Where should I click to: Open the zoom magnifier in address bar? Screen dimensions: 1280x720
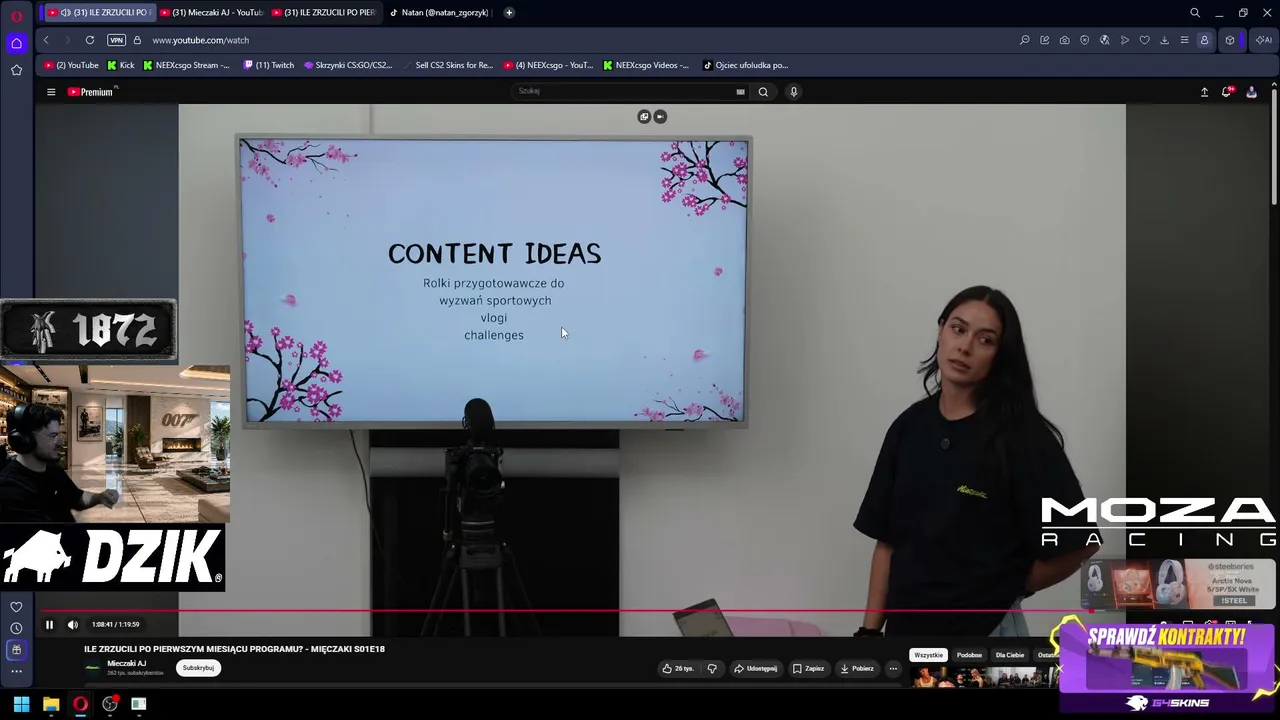tap(1025, 40)
